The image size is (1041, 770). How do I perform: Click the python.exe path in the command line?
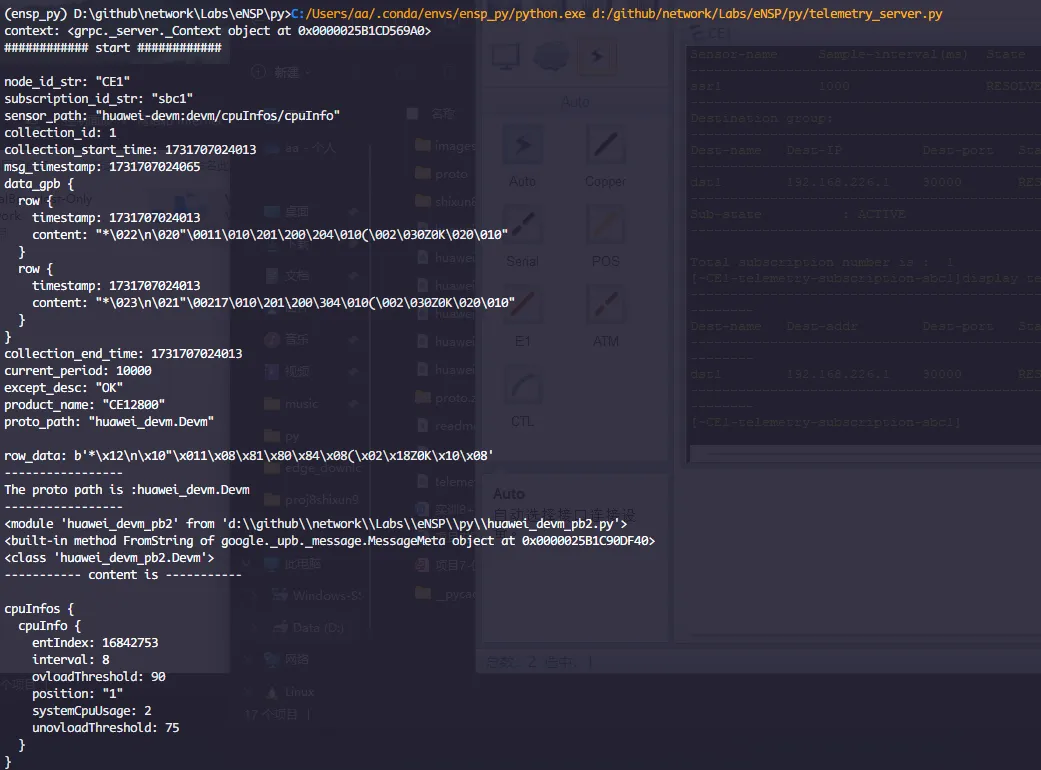point(439,14)
